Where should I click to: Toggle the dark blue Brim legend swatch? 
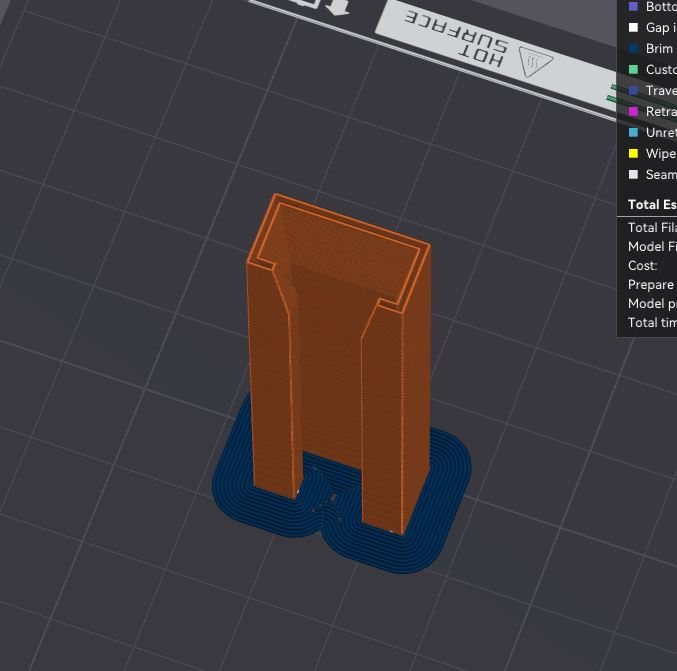point(633,48)
